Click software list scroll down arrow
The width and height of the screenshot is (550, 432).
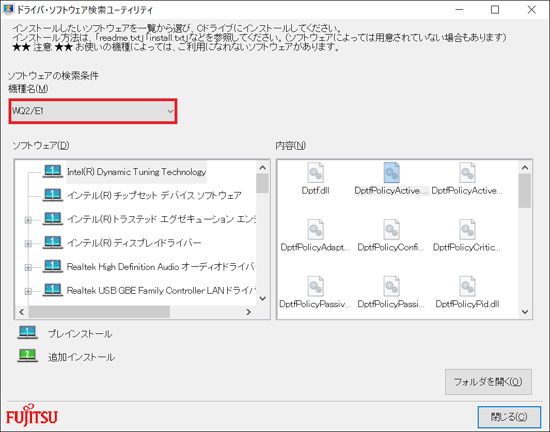tap(262, 299)
